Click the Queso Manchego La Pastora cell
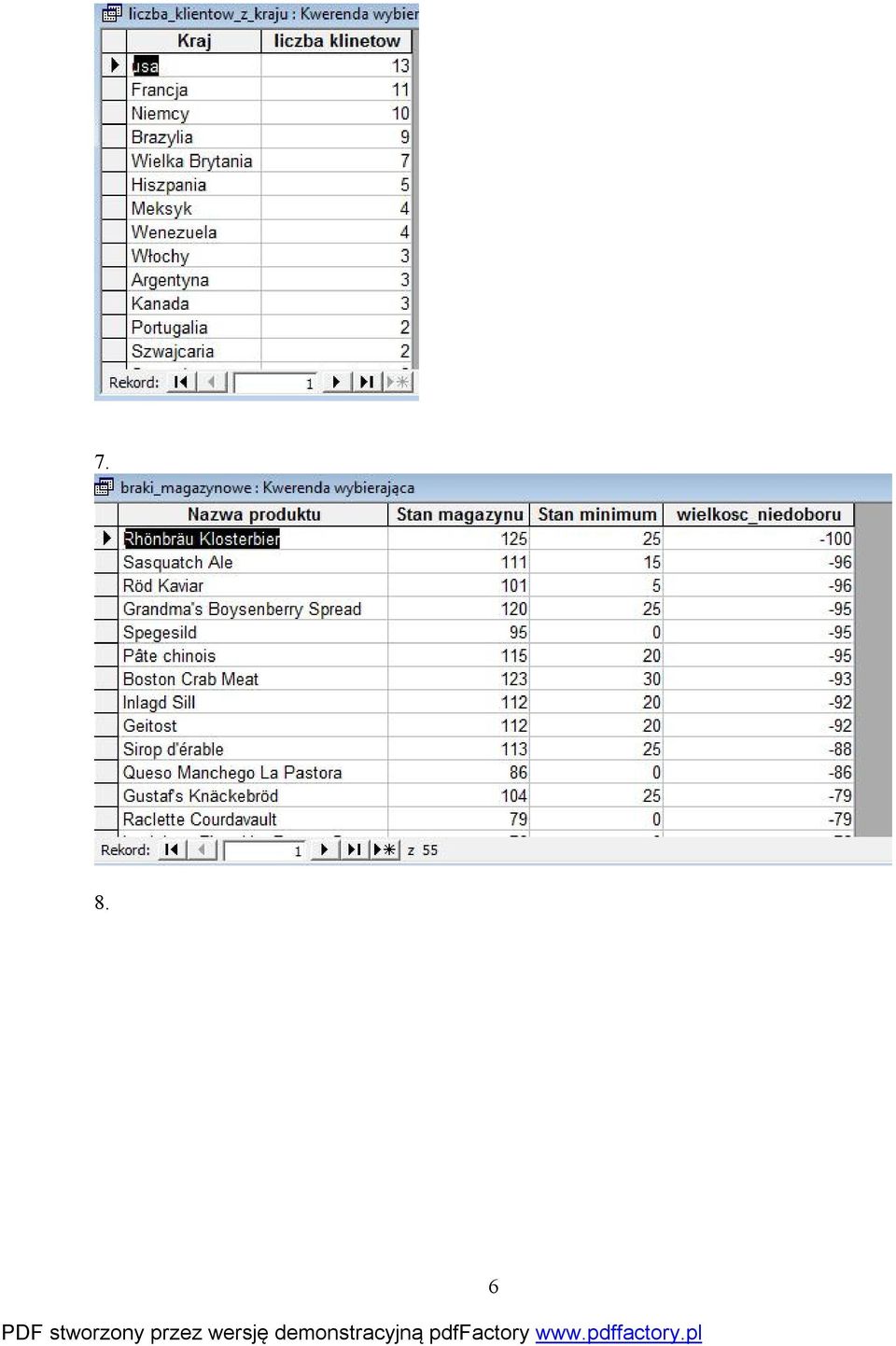This screenshot has width=896, height=1346. pos(253,772)
